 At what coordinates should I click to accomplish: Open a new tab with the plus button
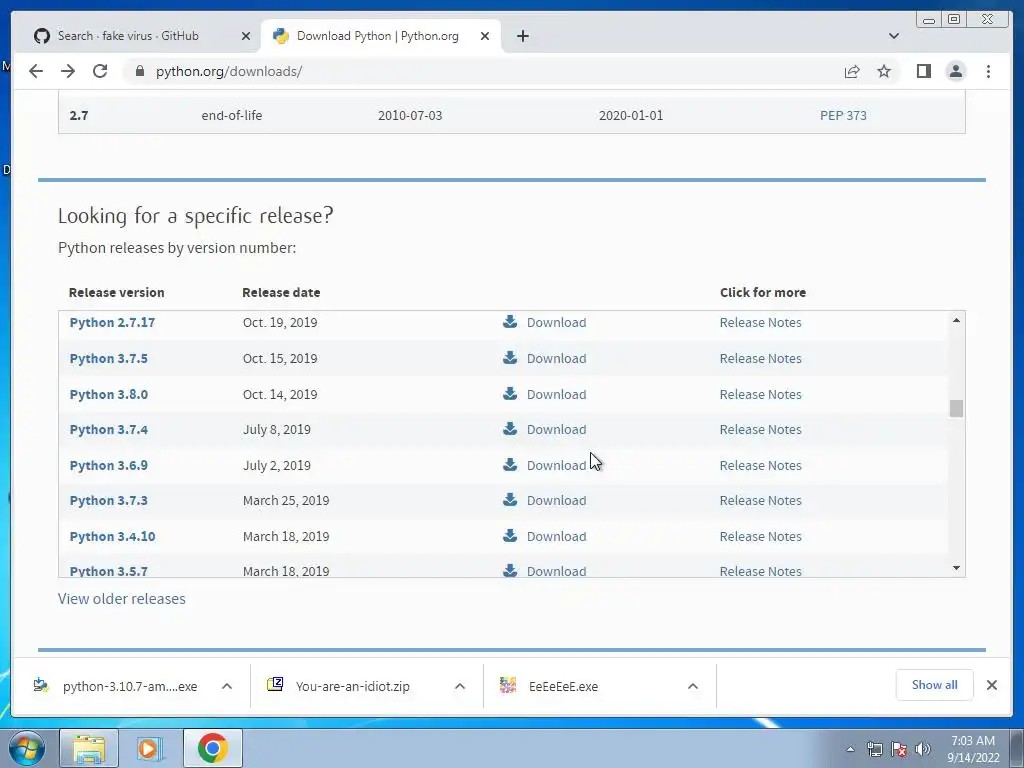pyautogui.click(x=522, y=36)
